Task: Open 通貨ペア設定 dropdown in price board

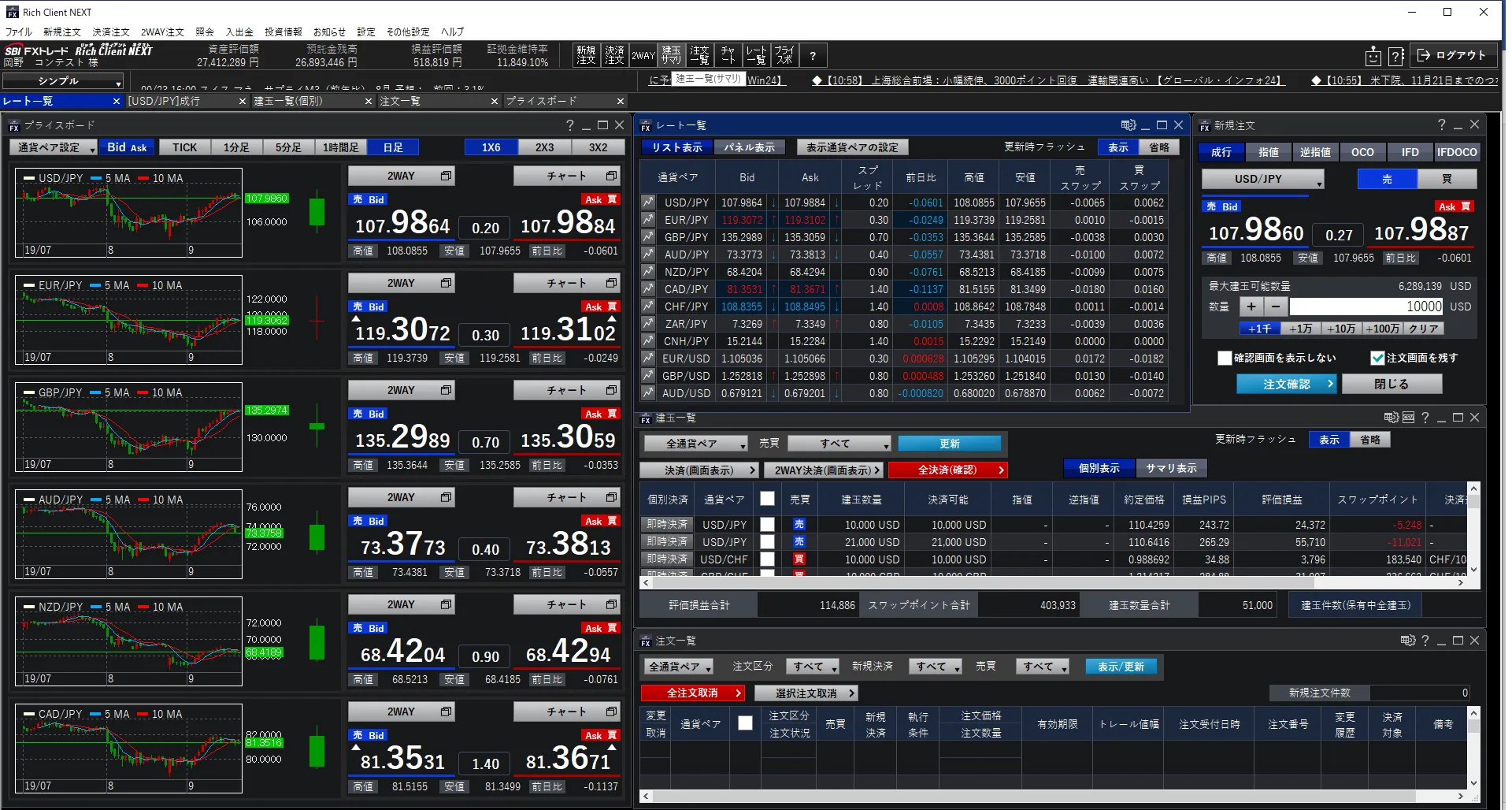Action: tap(54, 147)
